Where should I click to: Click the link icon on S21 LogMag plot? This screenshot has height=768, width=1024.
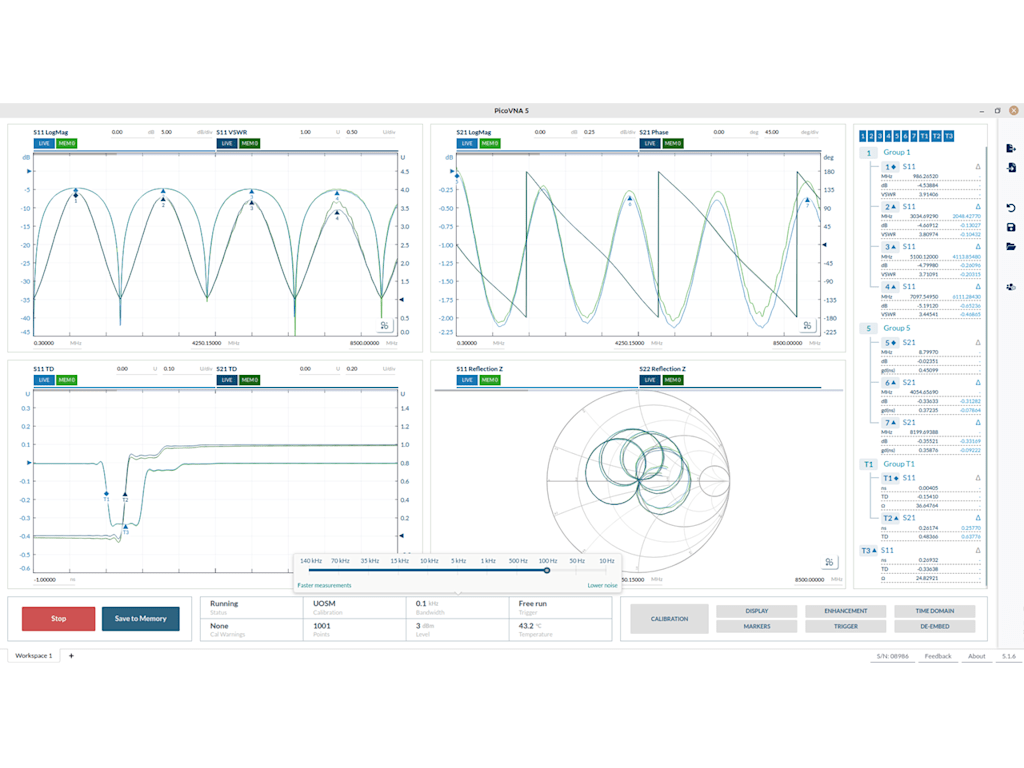808,325
